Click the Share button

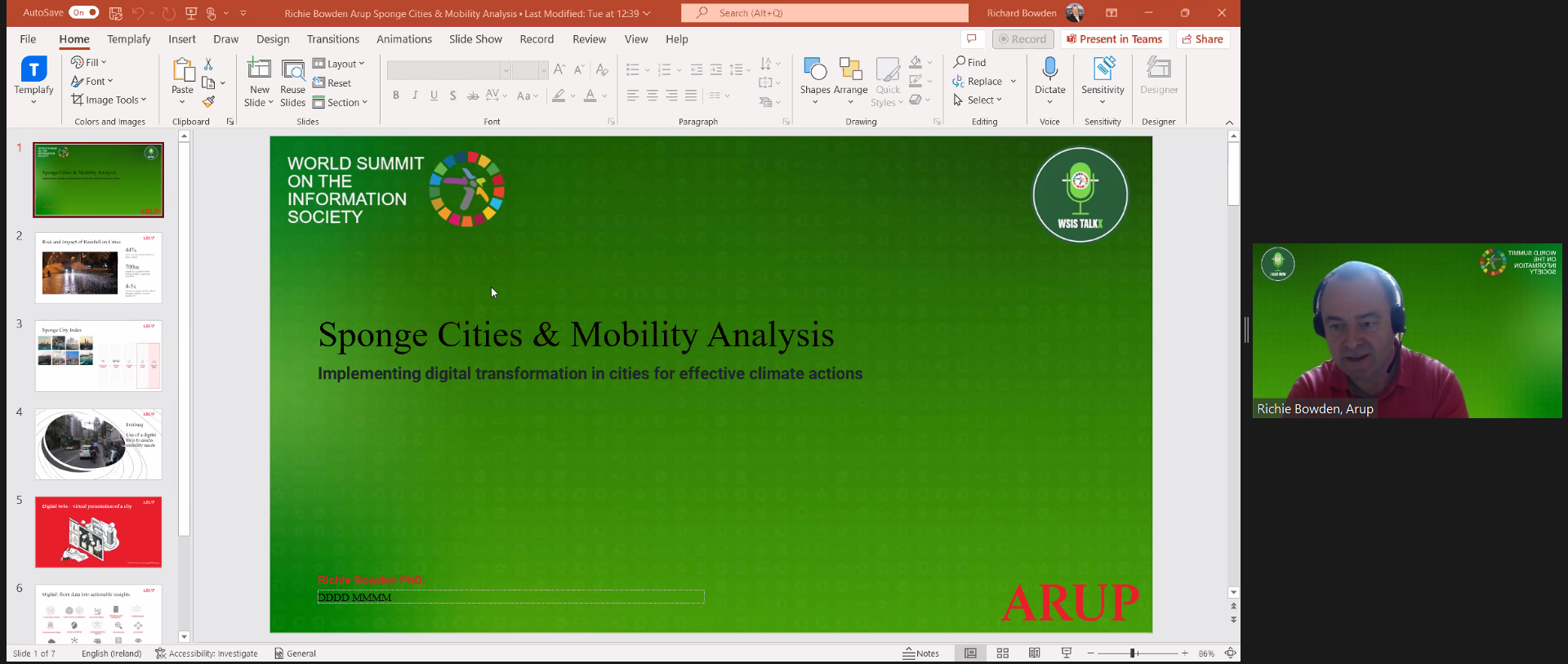point(1203,39)
